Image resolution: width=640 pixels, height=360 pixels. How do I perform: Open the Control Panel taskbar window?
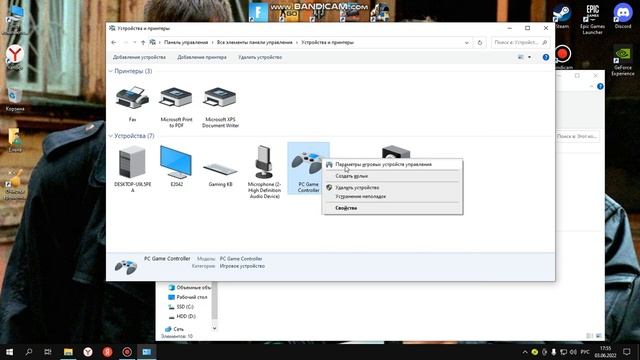click(147, 352)
